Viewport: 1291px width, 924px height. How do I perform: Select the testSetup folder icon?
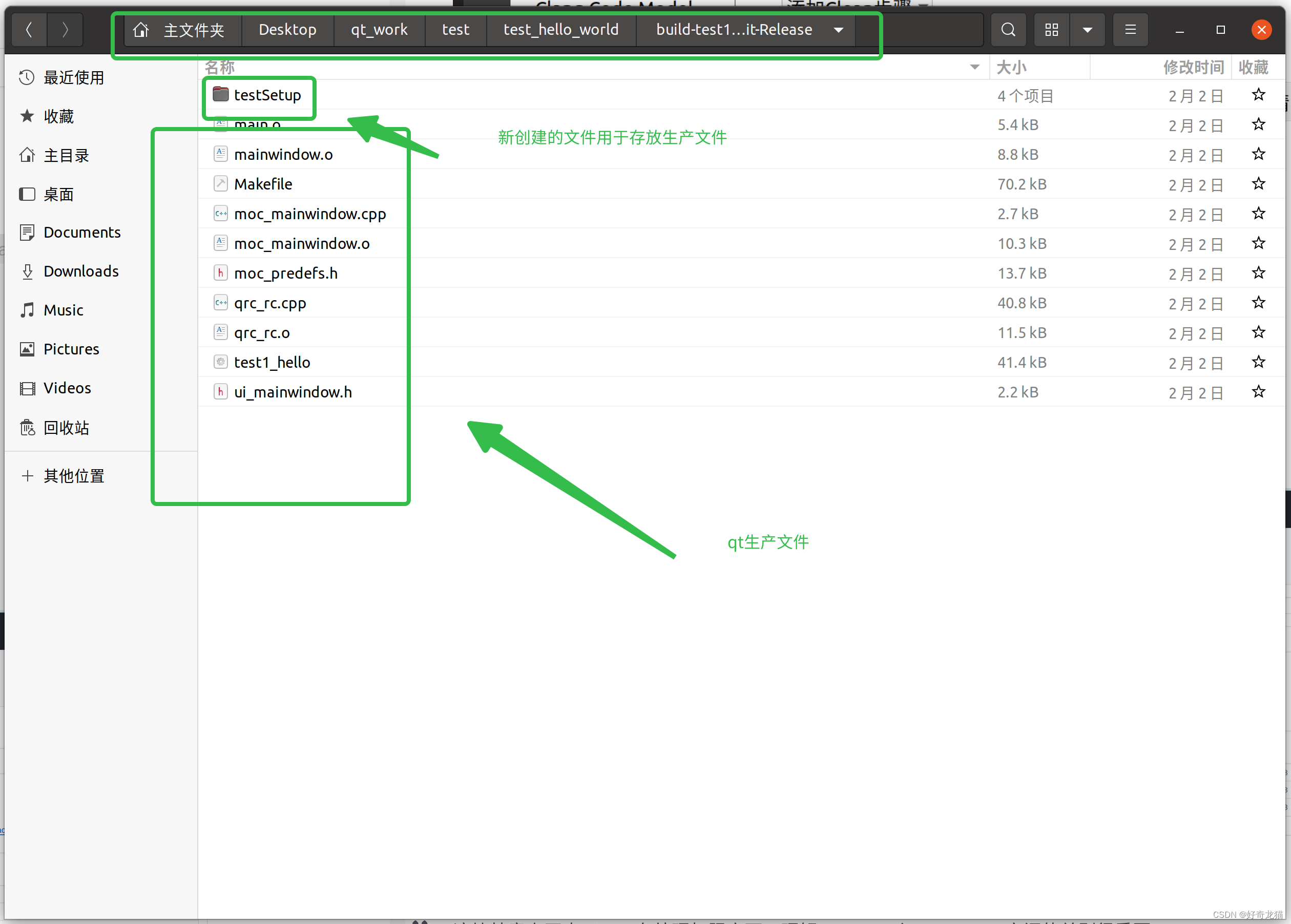[x=221, y=94]
